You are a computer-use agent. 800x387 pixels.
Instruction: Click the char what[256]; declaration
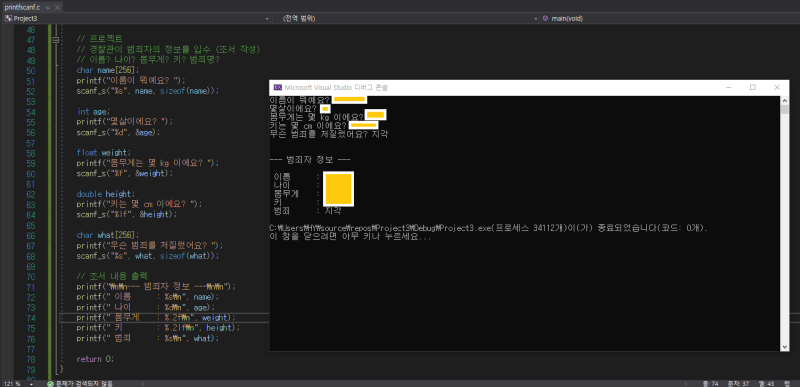tap(108, 235)
